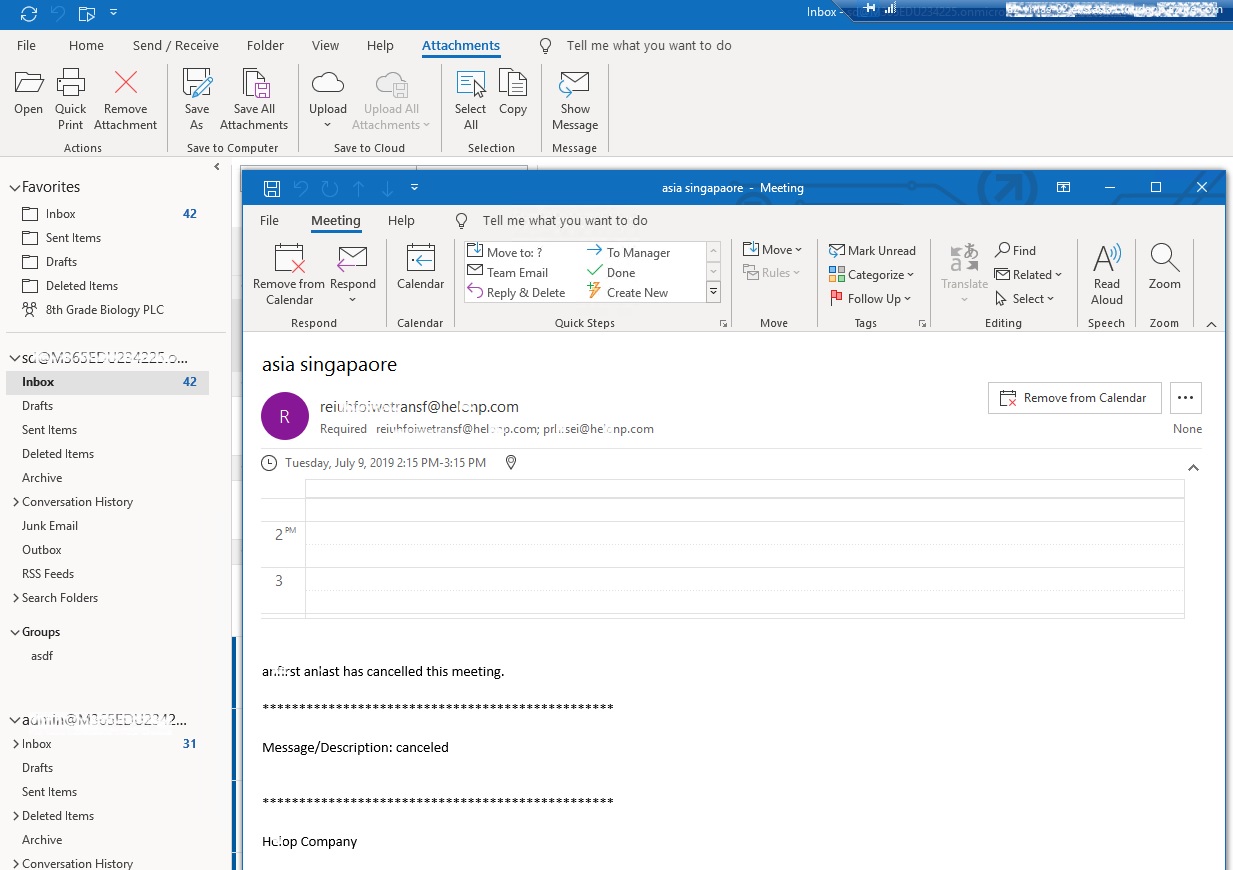Open the More options ellipsis menu
Image resolution: width=1233 pixels, height=870 pixels.
pos(1186,397)
